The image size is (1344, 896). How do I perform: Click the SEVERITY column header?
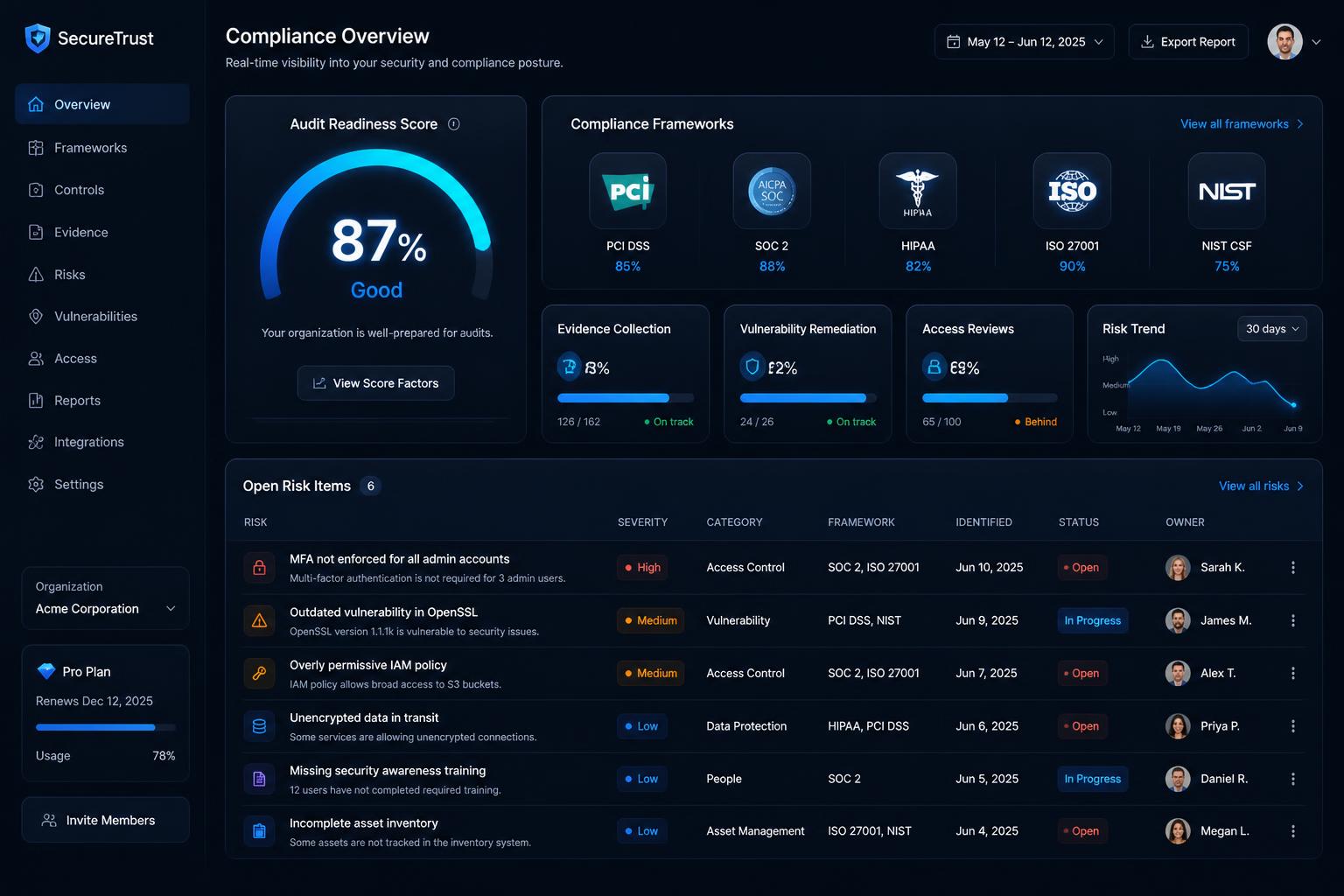click(x=642, y=522)
